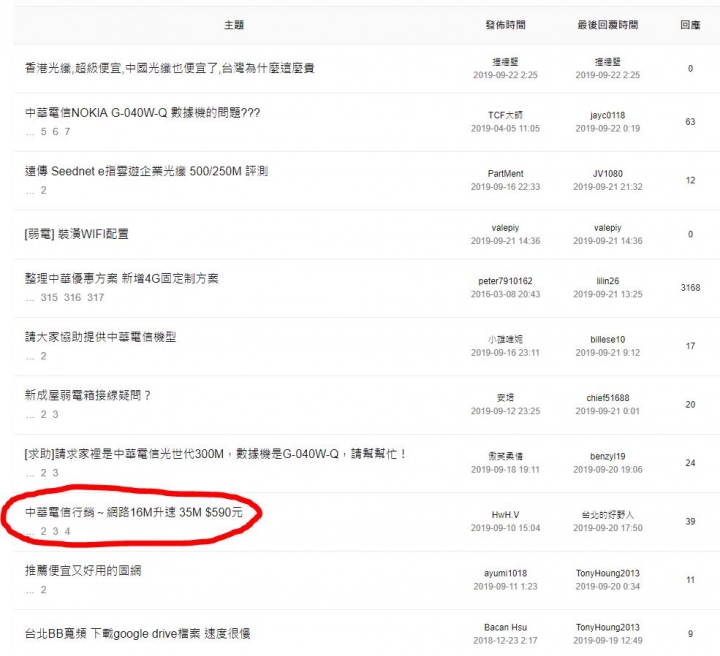The height and width of the screenshot is (656, 720).
Task: Click the posted date 2016-03-08 20:43
Action: click(505, 294)
